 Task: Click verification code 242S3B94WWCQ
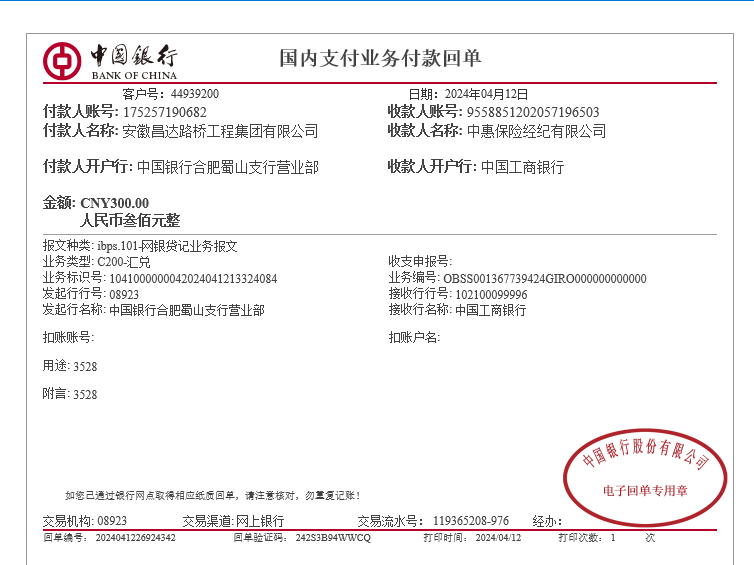click(333, 537)
